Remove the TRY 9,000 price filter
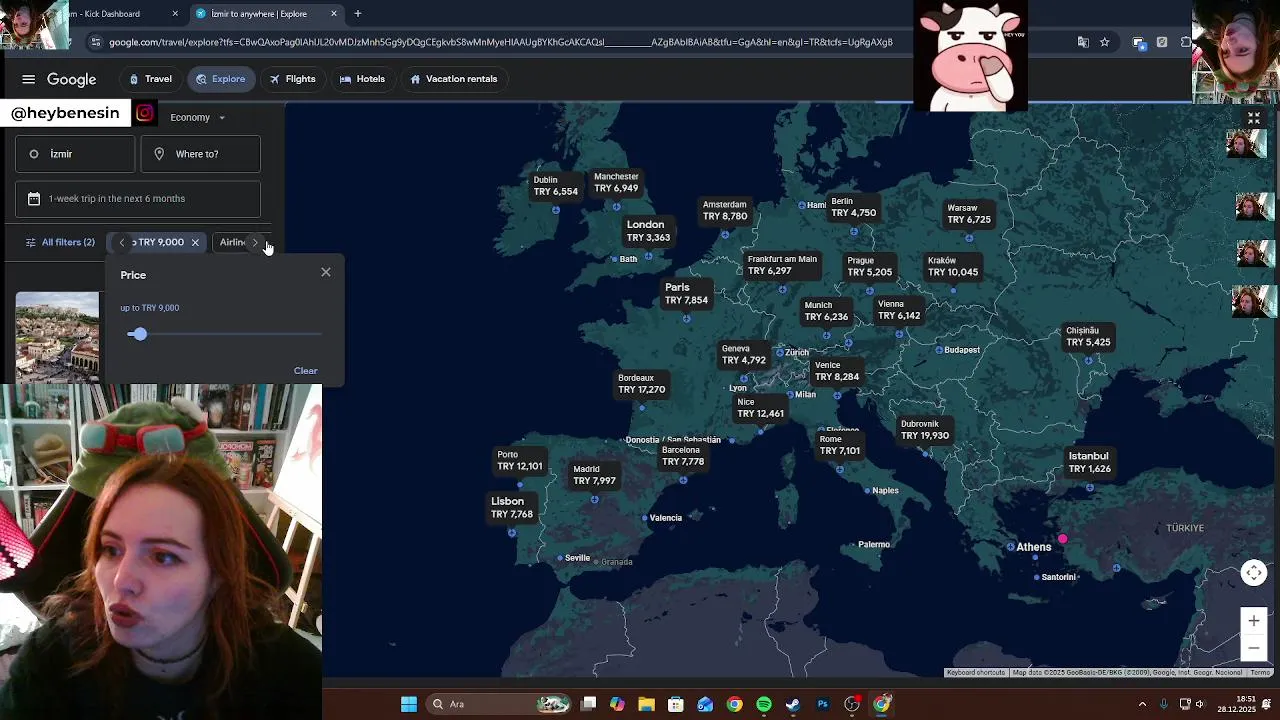 pyautogui.click(x=195, y=242)
